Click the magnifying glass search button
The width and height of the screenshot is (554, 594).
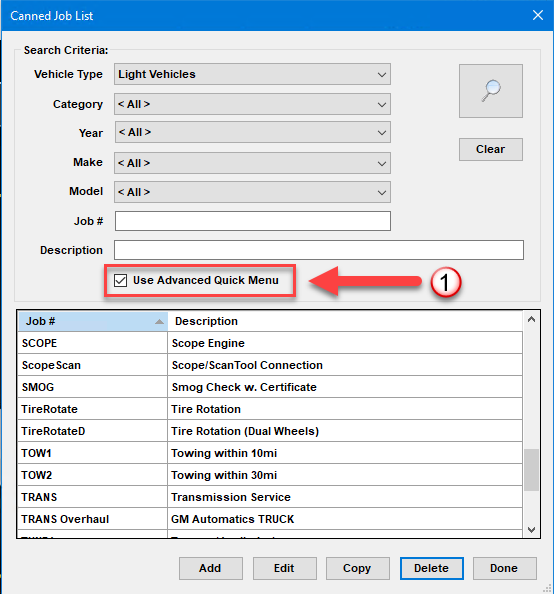(491, 91)
